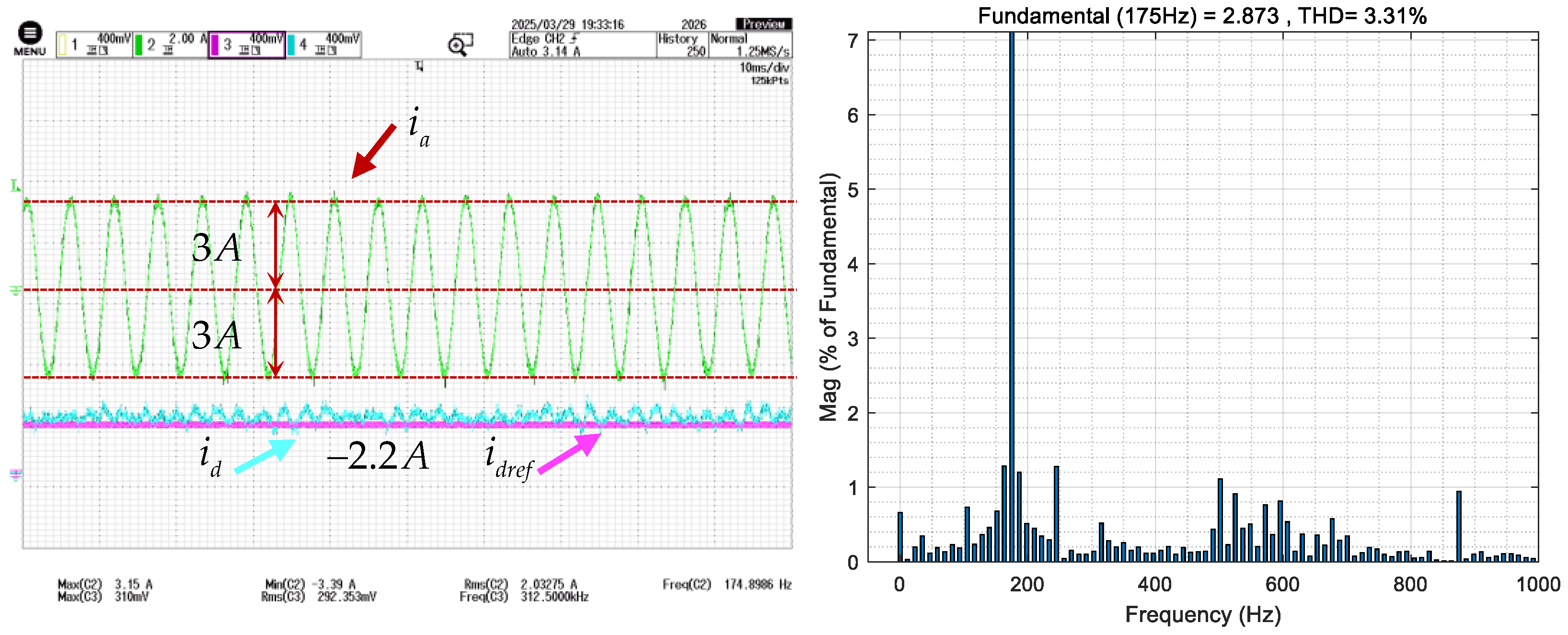Click the channel 4 cyan color swatch
This screenshot has width=1568, height=635.
291,45
